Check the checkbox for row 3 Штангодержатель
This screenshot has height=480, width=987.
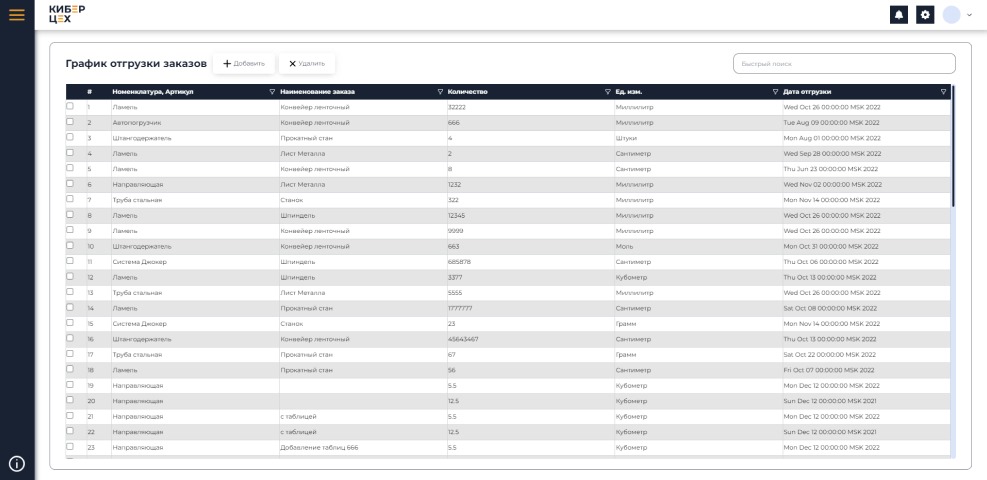coord(70,137)
